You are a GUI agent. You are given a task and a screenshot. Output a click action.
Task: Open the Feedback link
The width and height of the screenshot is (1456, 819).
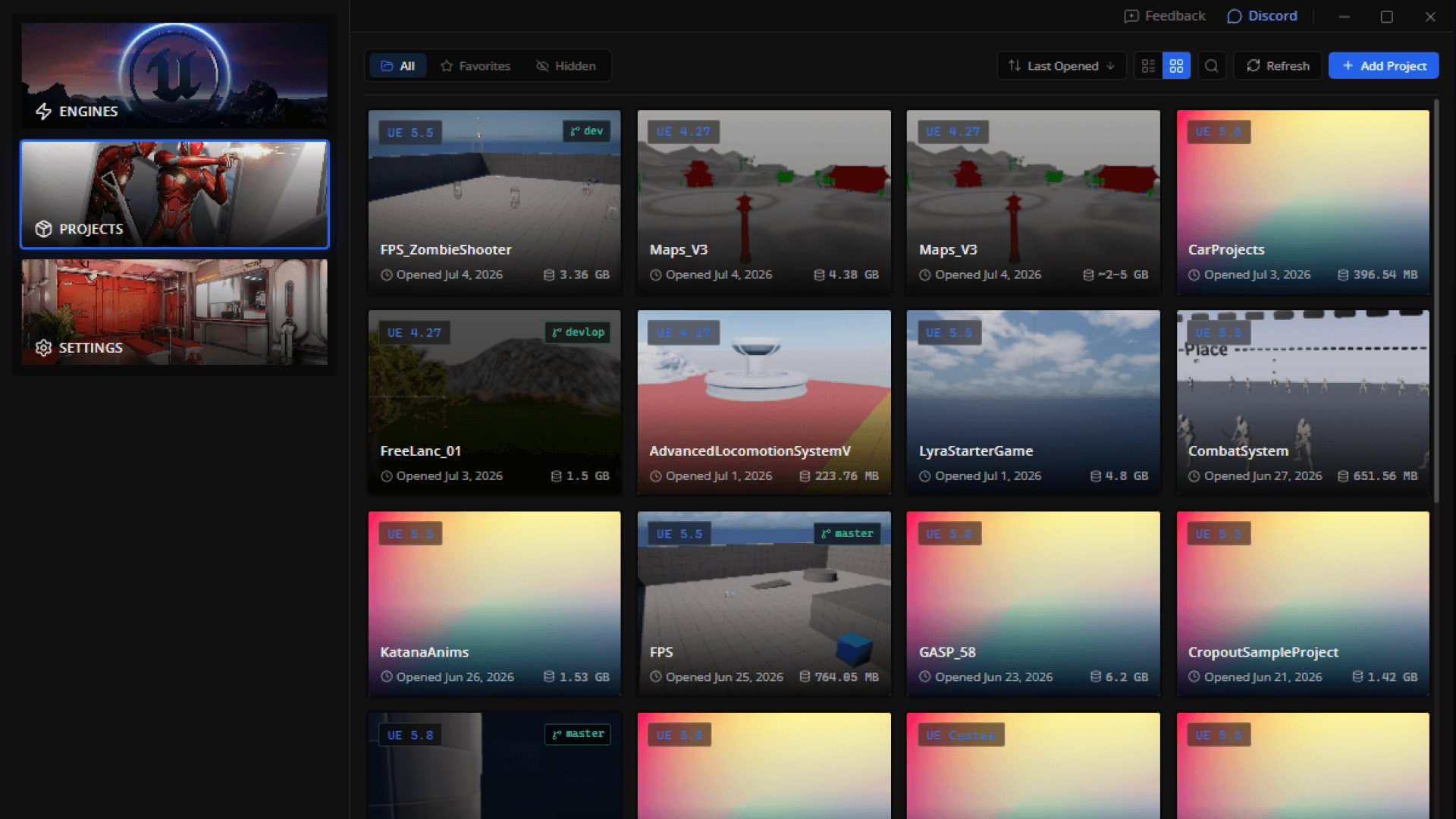click(x=1165, y=16)
